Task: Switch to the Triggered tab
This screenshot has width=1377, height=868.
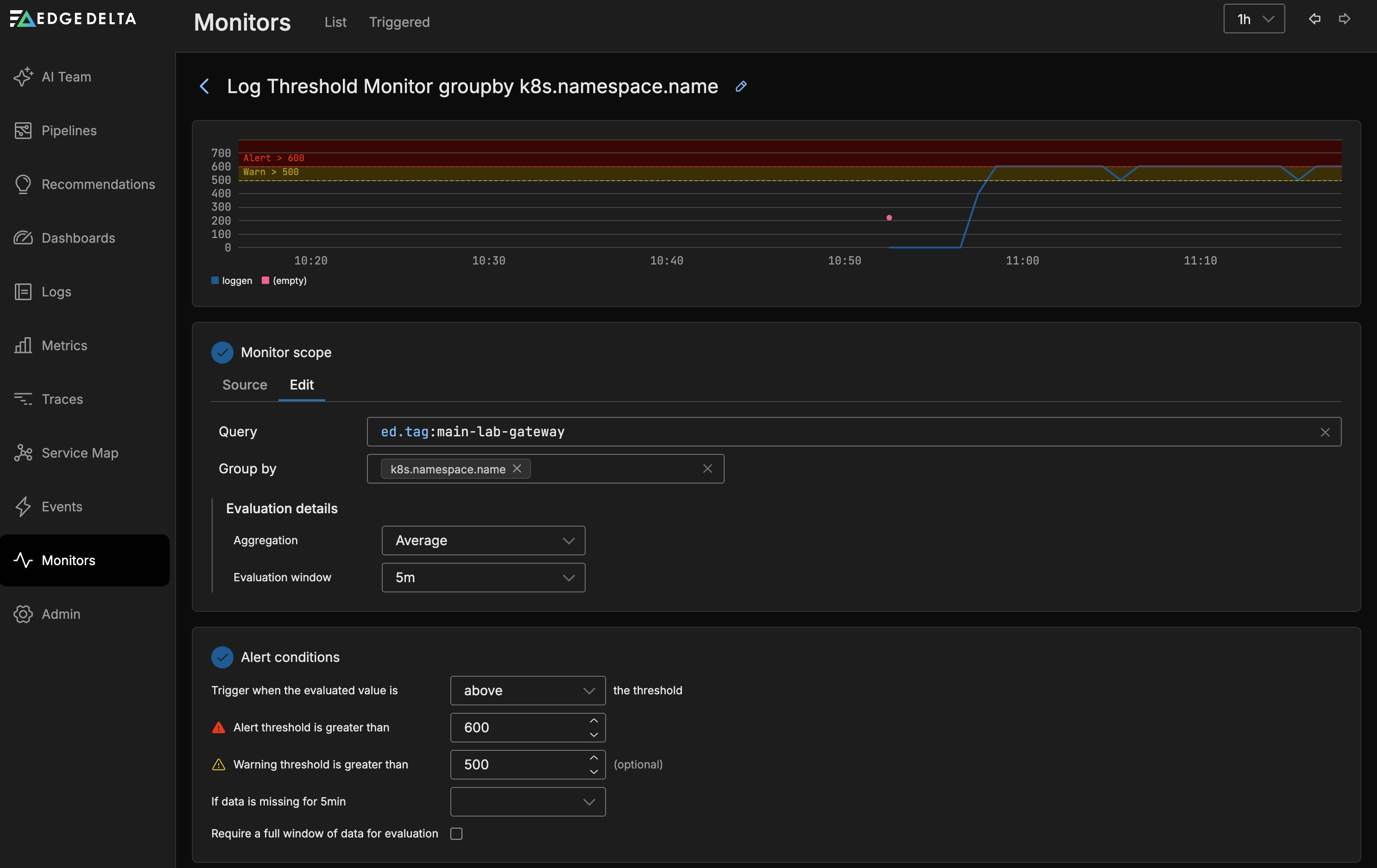Action: [x=399, y=22]
